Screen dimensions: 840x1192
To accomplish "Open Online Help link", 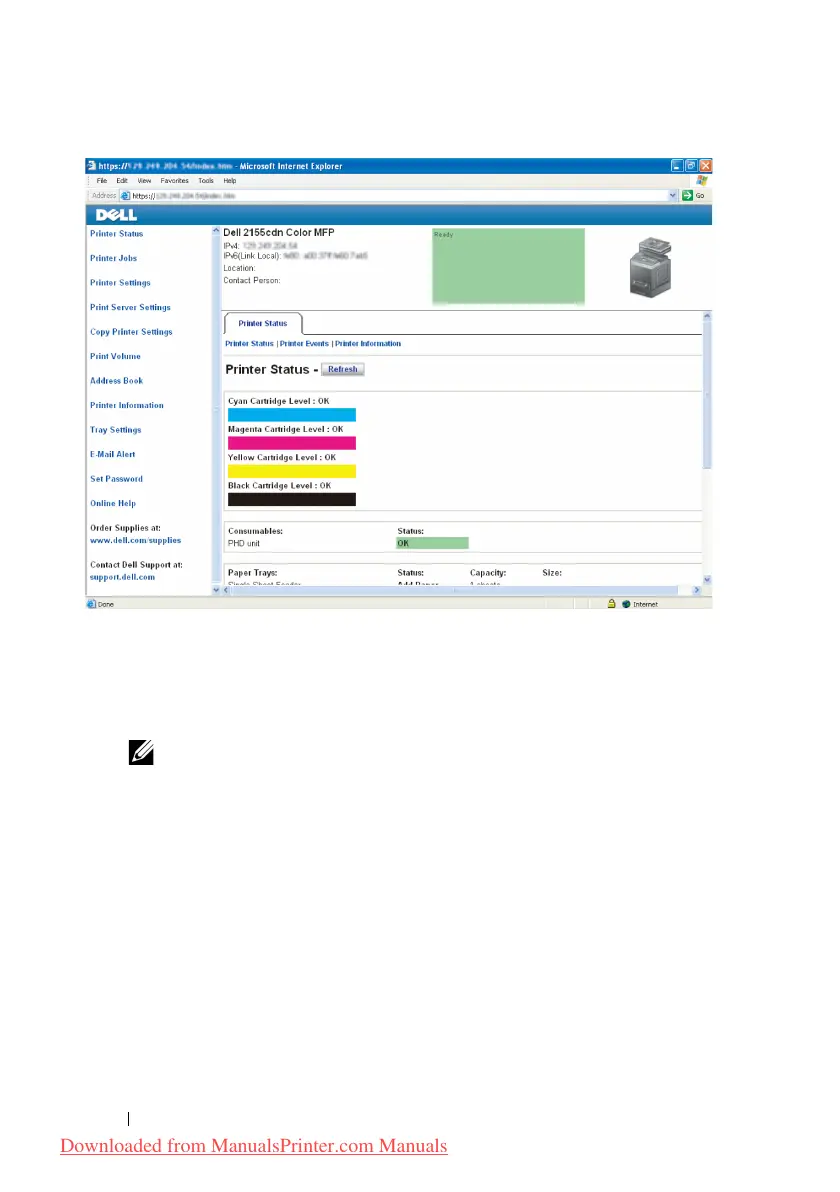I will click(x=113, y=503).
